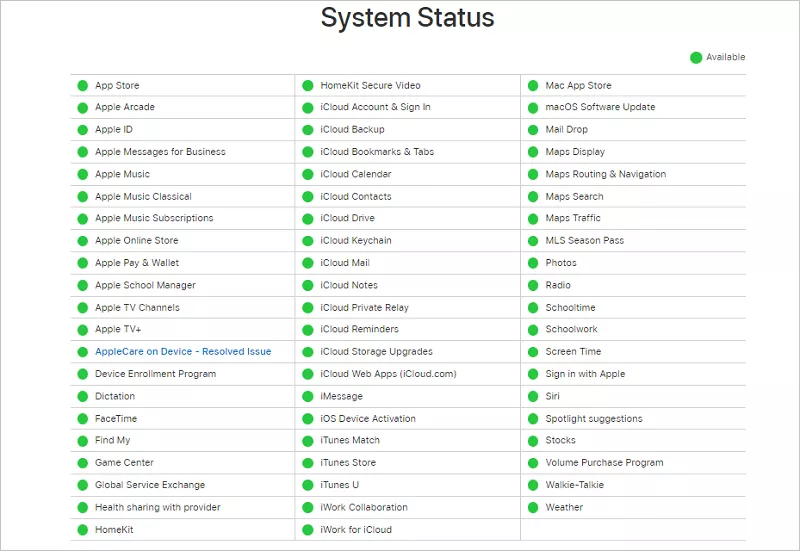Click the status dot beside Apple Music

click(83, 174)
